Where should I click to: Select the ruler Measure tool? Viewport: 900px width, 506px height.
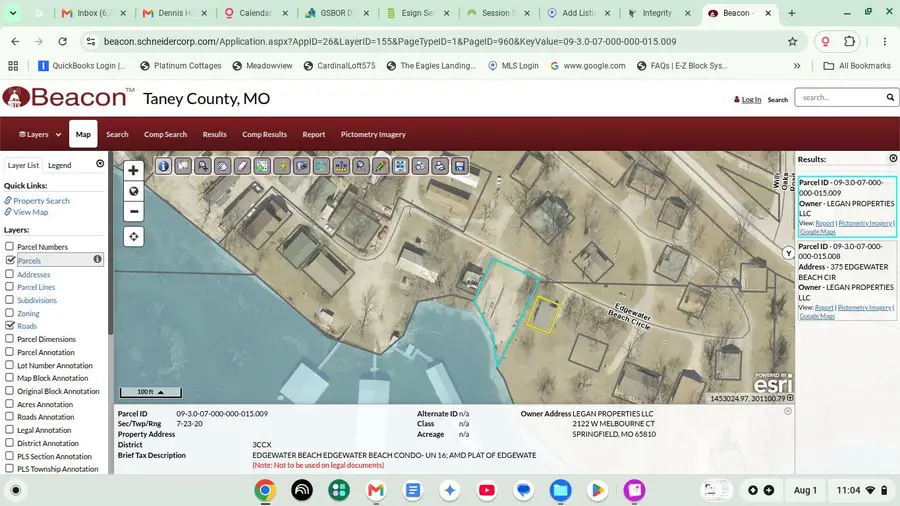click(341, 166)
